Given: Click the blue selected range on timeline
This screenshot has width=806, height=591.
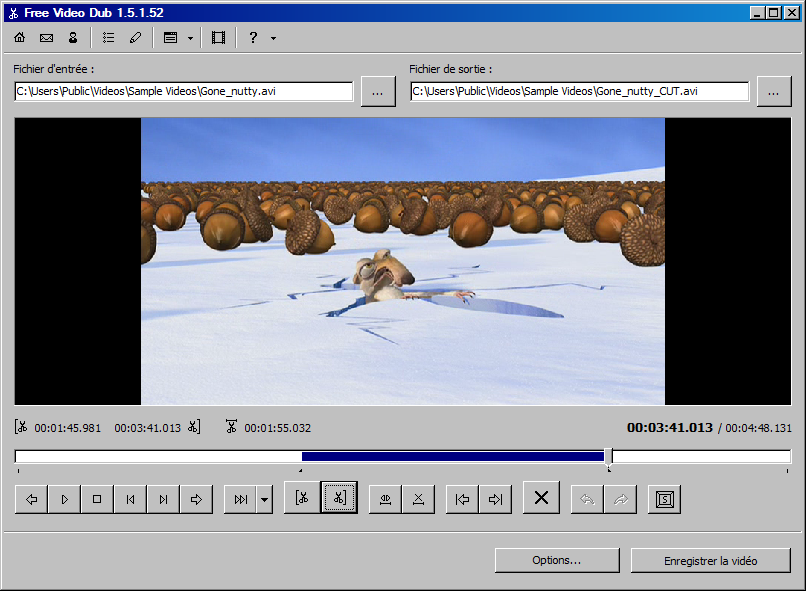Looking at the screenshot, I should click(x=453, y=456).
